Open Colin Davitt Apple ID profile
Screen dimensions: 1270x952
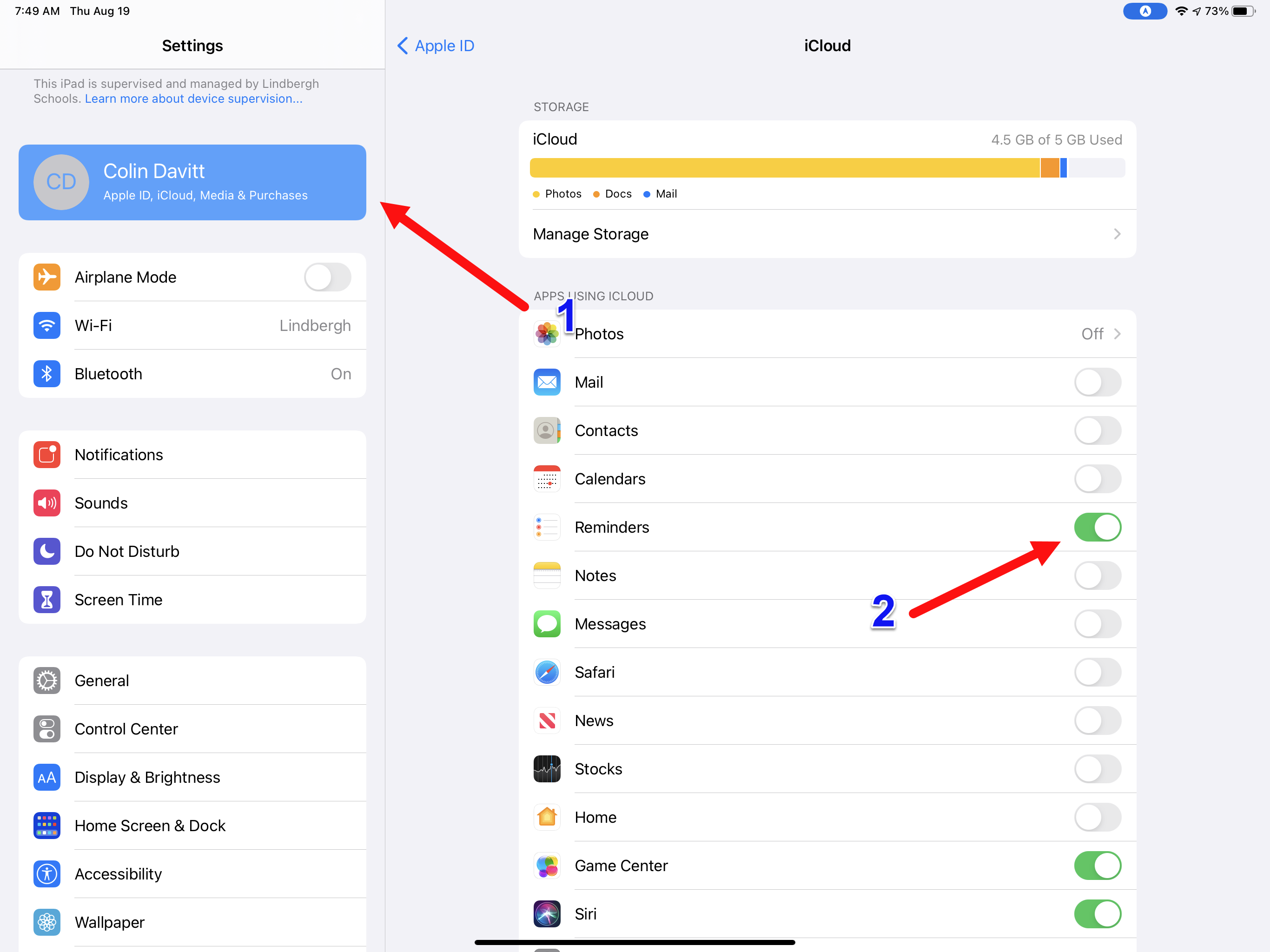(x=192, y=182)
